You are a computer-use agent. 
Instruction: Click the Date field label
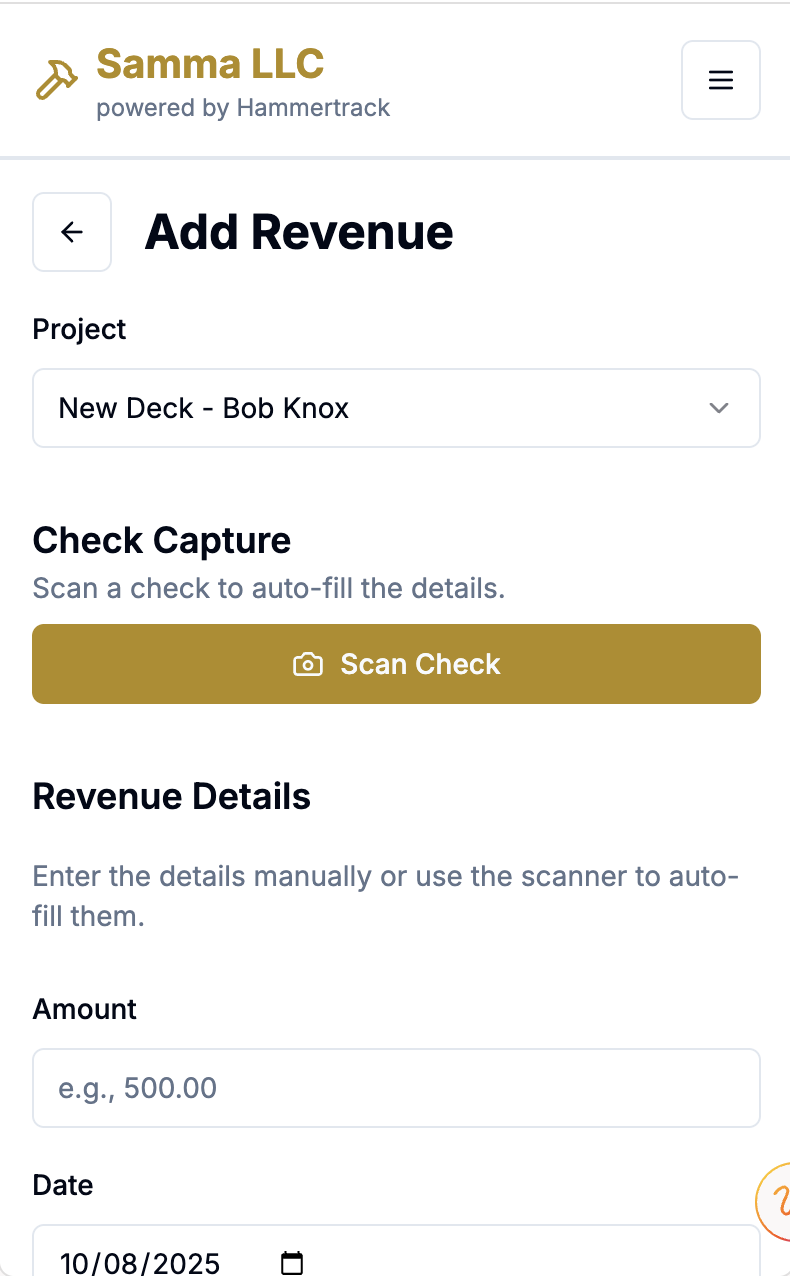[x=63, y=1185]
